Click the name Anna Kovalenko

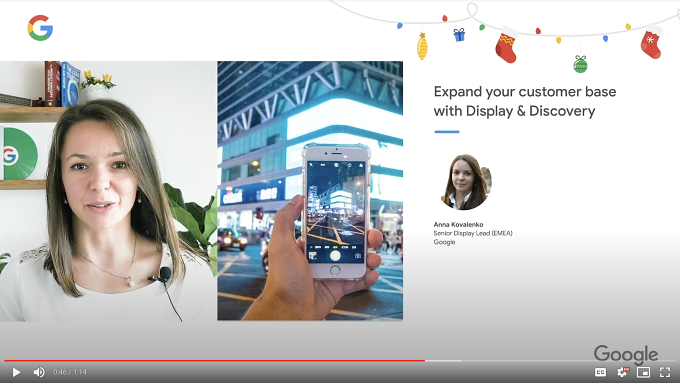(x=458, y=224)
